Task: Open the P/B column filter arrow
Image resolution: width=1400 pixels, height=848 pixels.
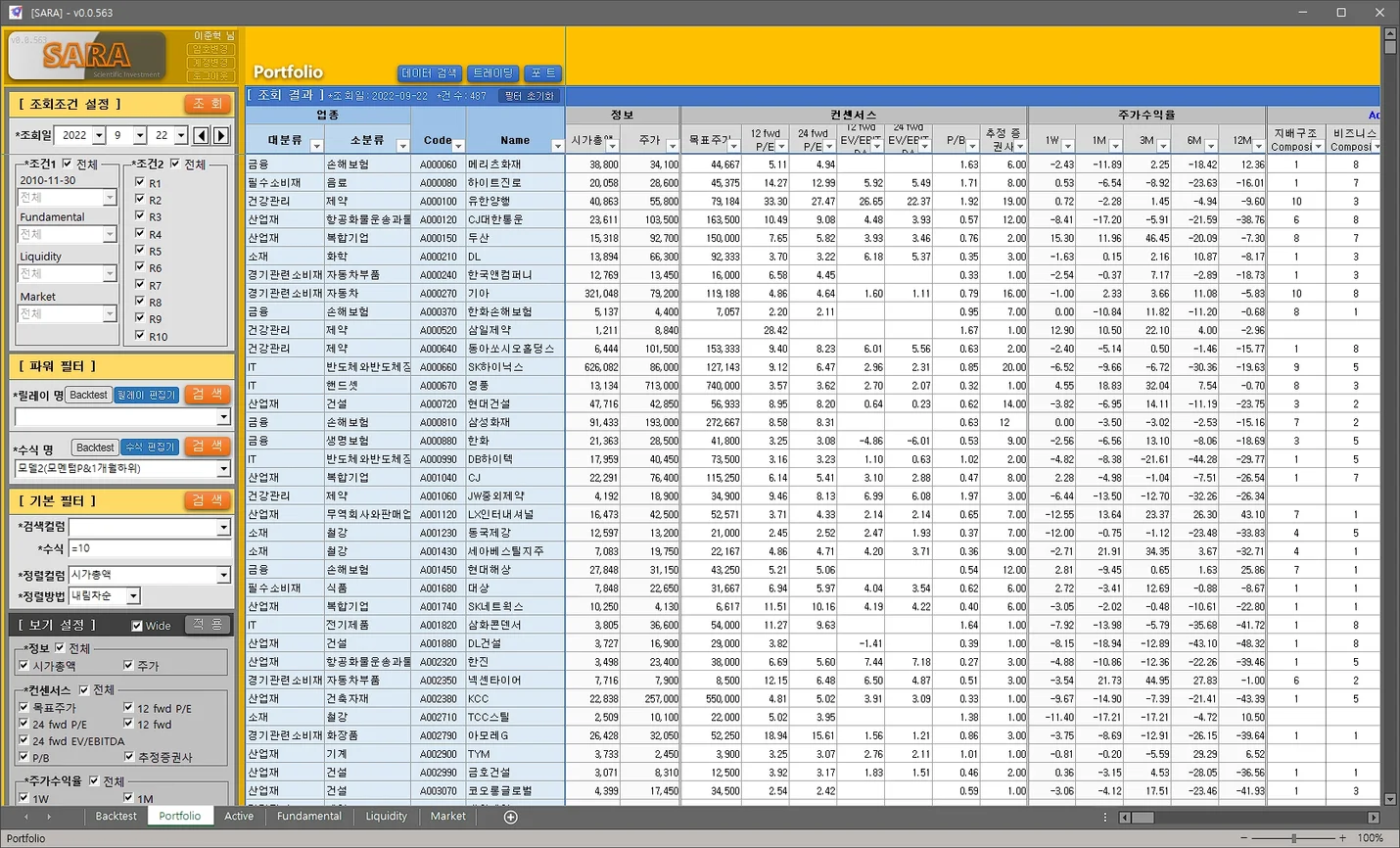Action: coord(973,146)
